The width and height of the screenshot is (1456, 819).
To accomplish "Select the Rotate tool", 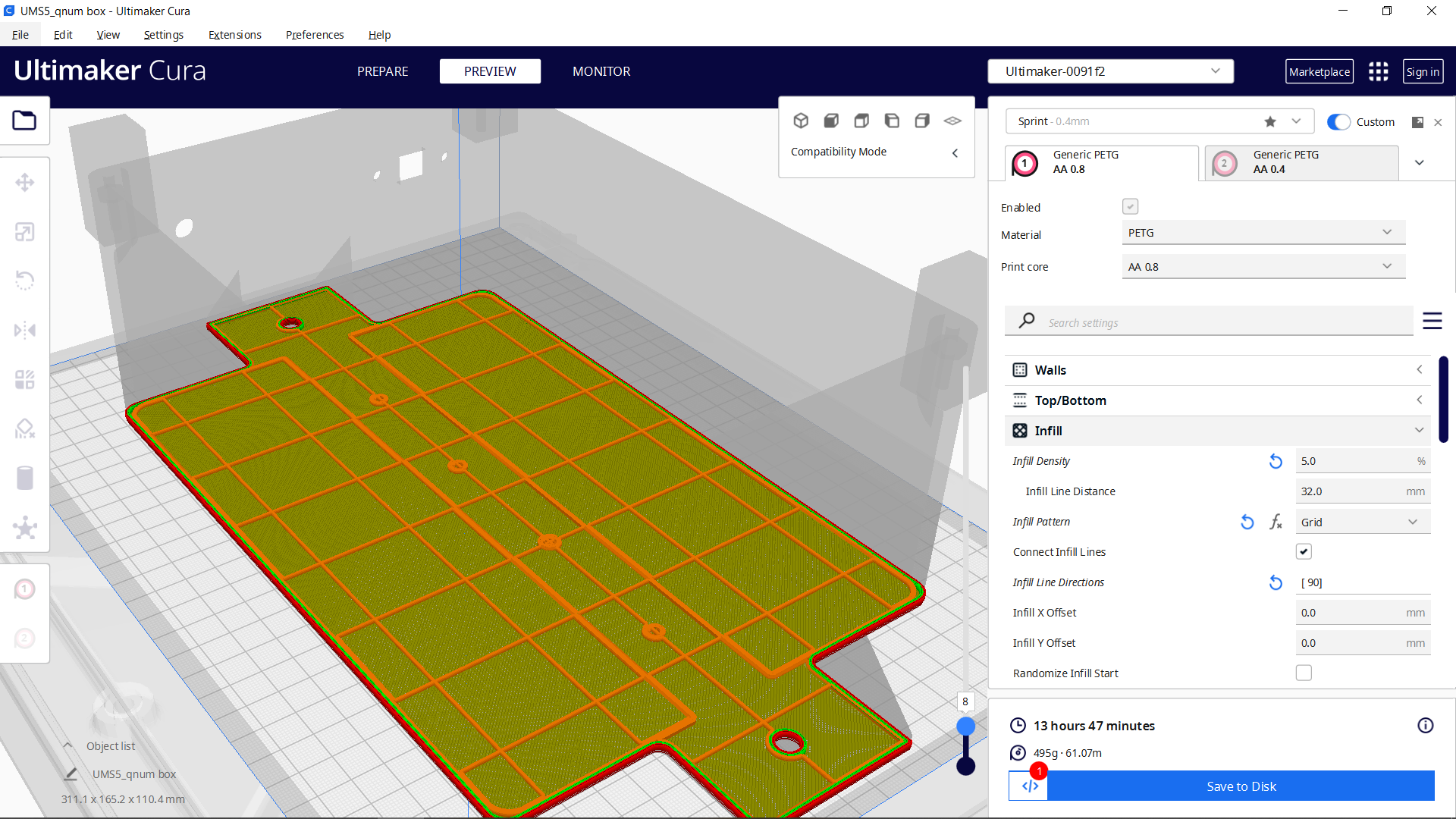I will click(x=25, y=281).
